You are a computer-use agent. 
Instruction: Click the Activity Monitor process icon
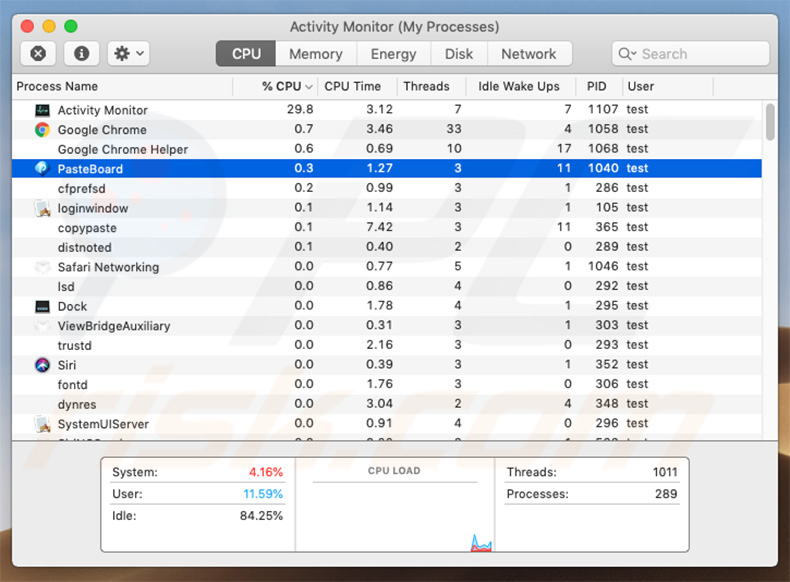tap(42, 110)
